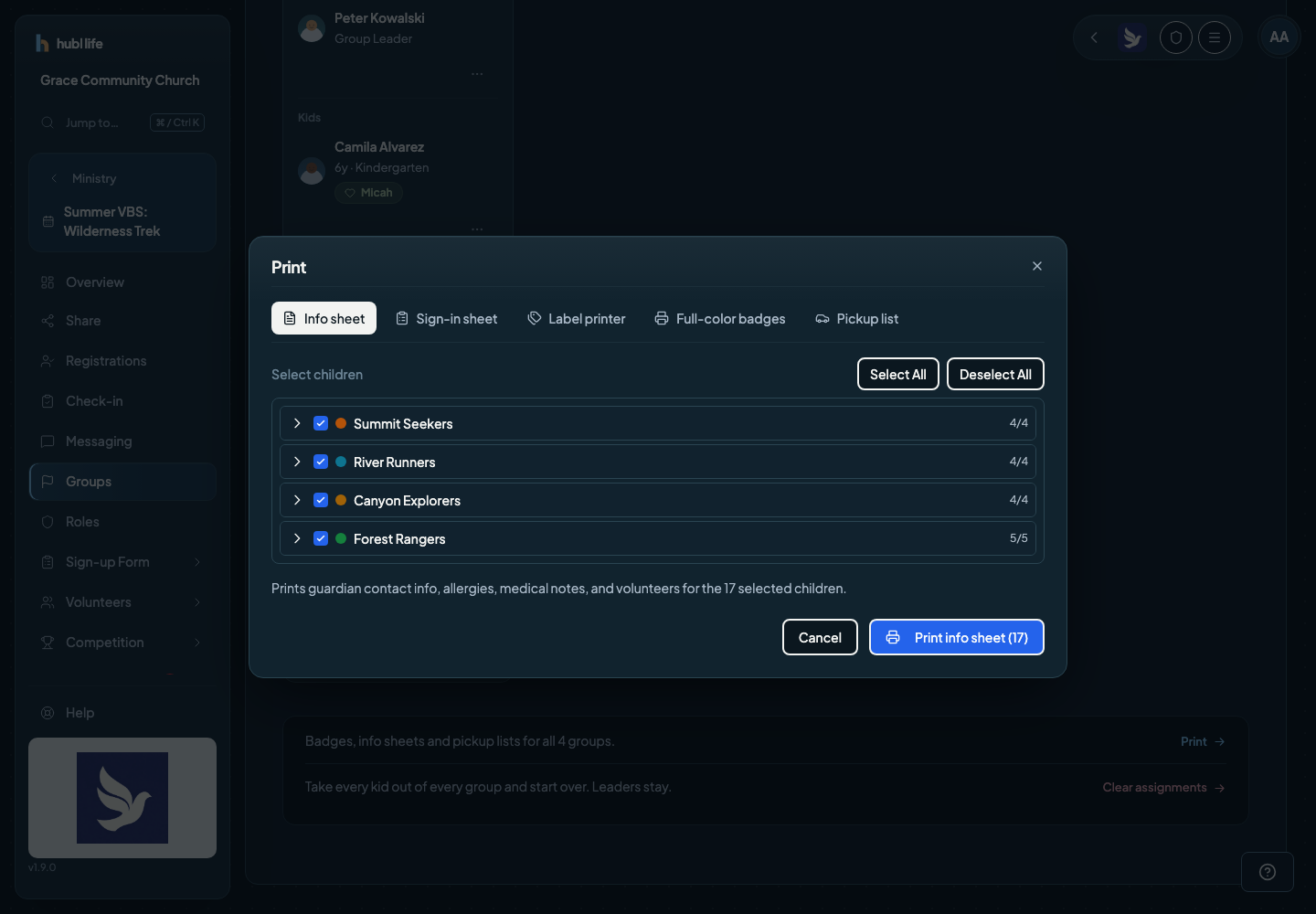Click the Share icon in sidebar
Image resolution: width=1316 pixels, height=914 pixels.
click(48, 321)
